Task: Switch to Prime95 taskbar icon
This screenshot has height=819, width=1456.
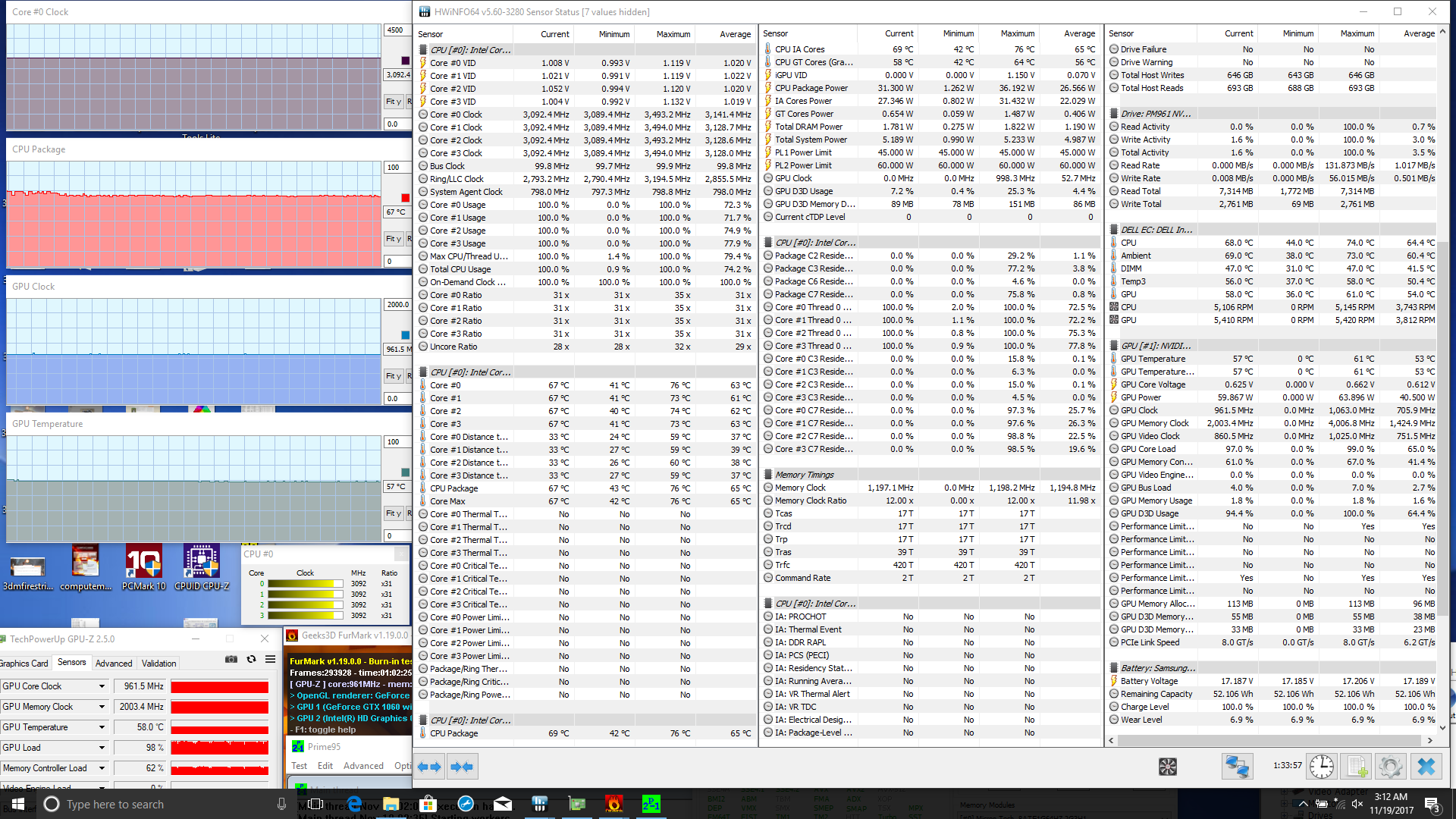Action: click(651, 804)
